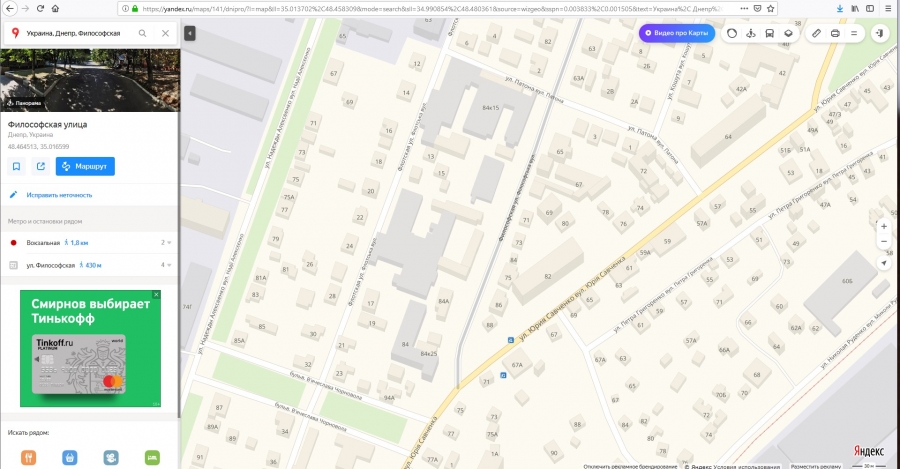The width and height of the screenshot is (900, 469).
Task: Click the Видео про Карты button
Action: click(x=677, y=33)
